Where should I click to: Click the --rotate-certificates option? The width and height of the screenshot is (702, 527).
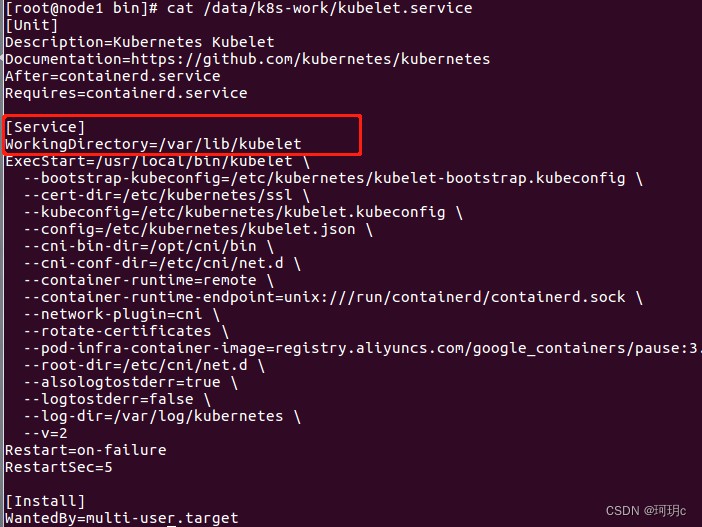click(x=117, y=331)
